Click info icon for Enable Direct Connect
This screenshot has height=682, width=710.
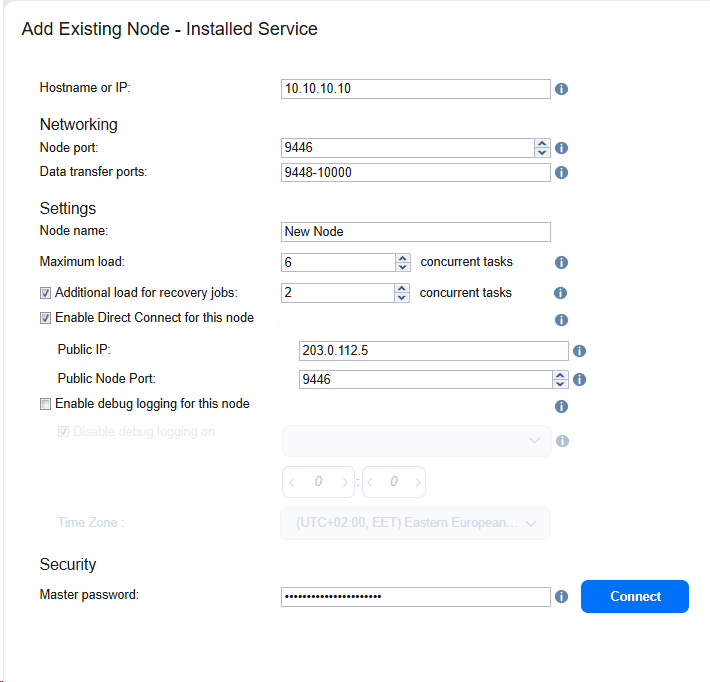tap(561, 320)
